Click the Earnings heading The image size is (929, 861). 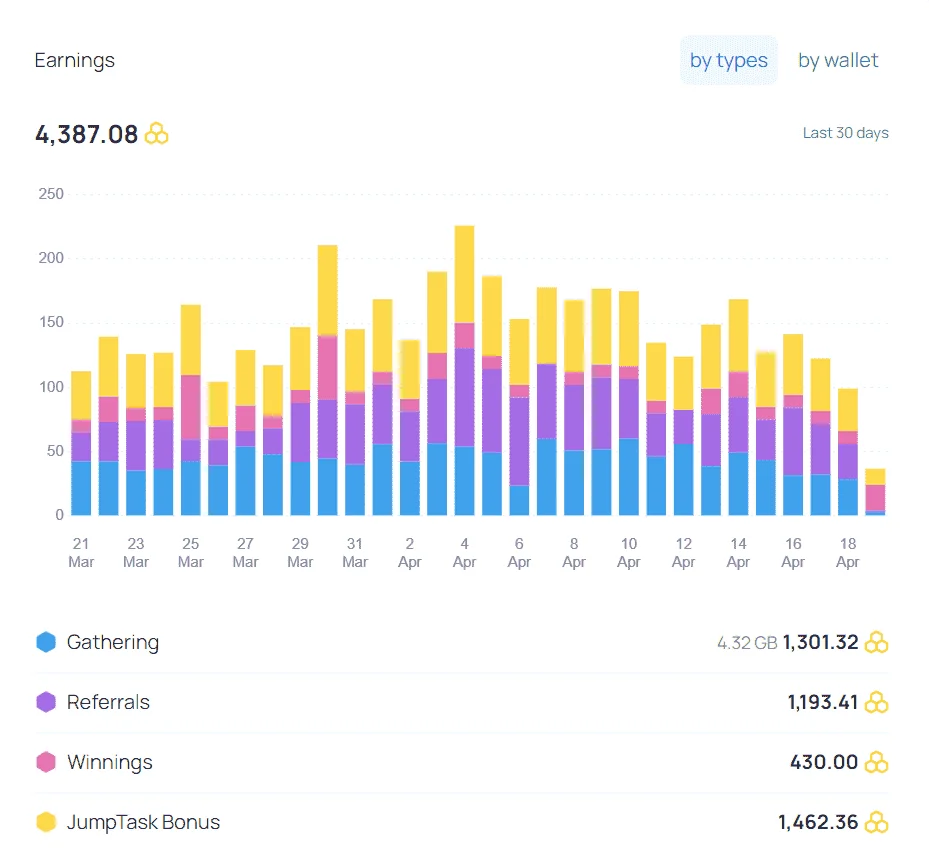[75, 60]
